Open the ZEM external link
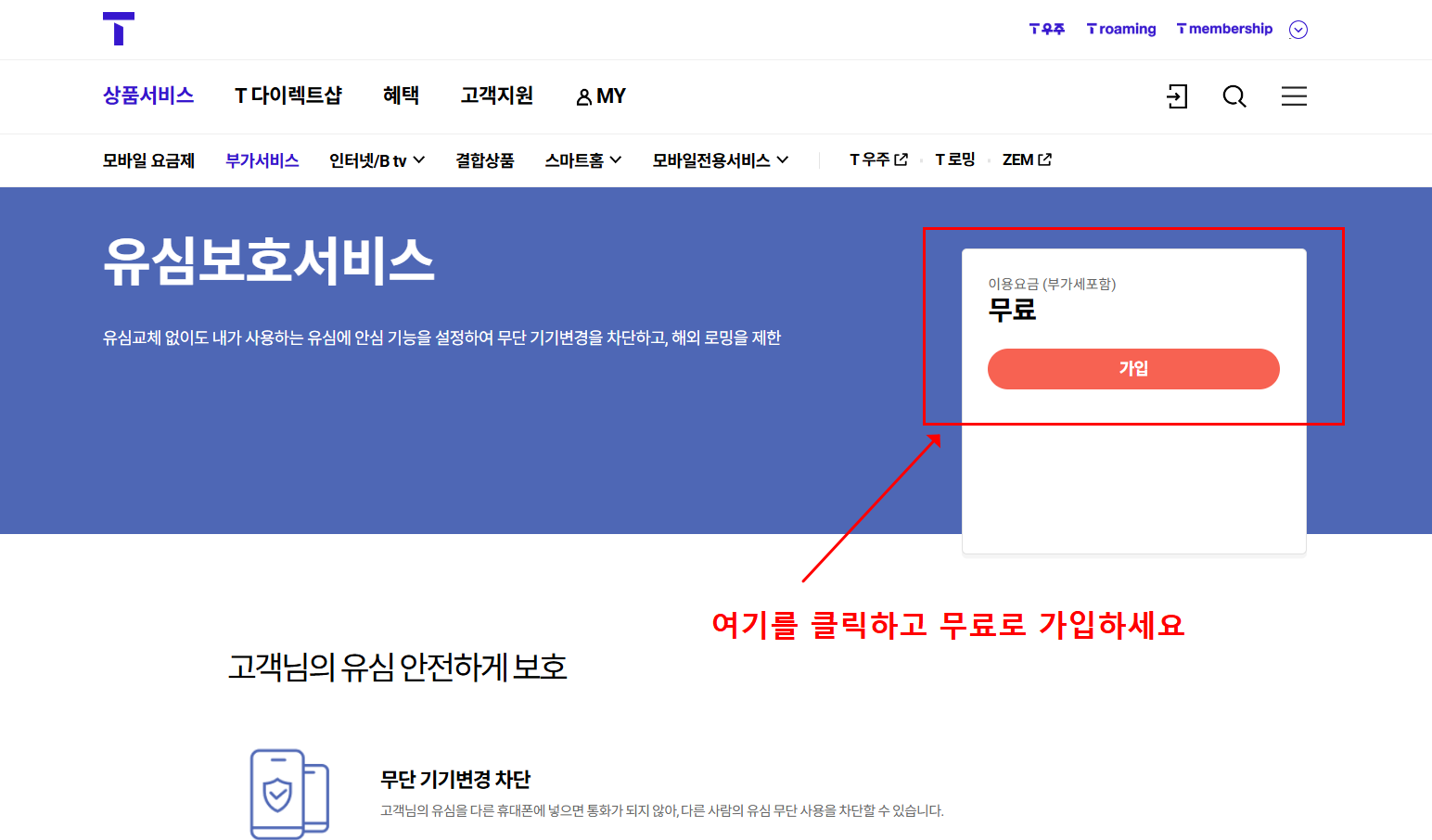Image resolution: width=1432 pixels, height=840 pixels. click(x=1027, y=159)
